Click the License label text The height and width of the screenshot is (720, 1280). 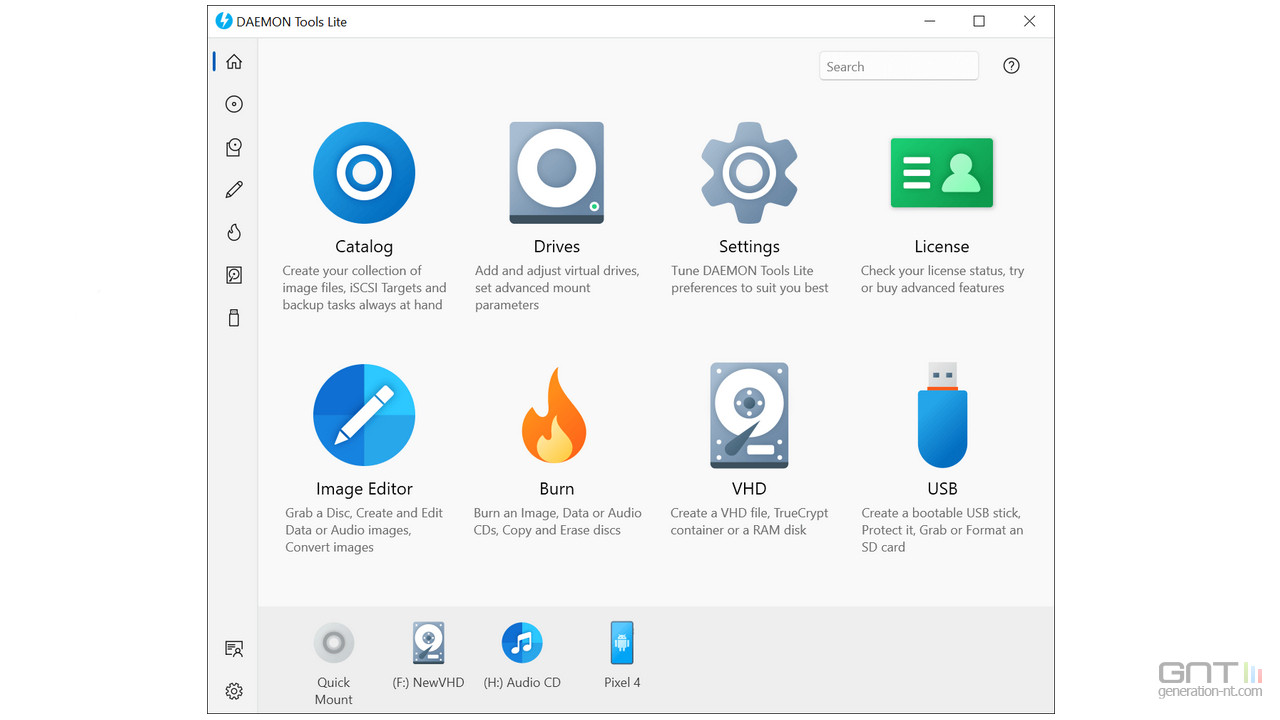click(x=942, y=246)
